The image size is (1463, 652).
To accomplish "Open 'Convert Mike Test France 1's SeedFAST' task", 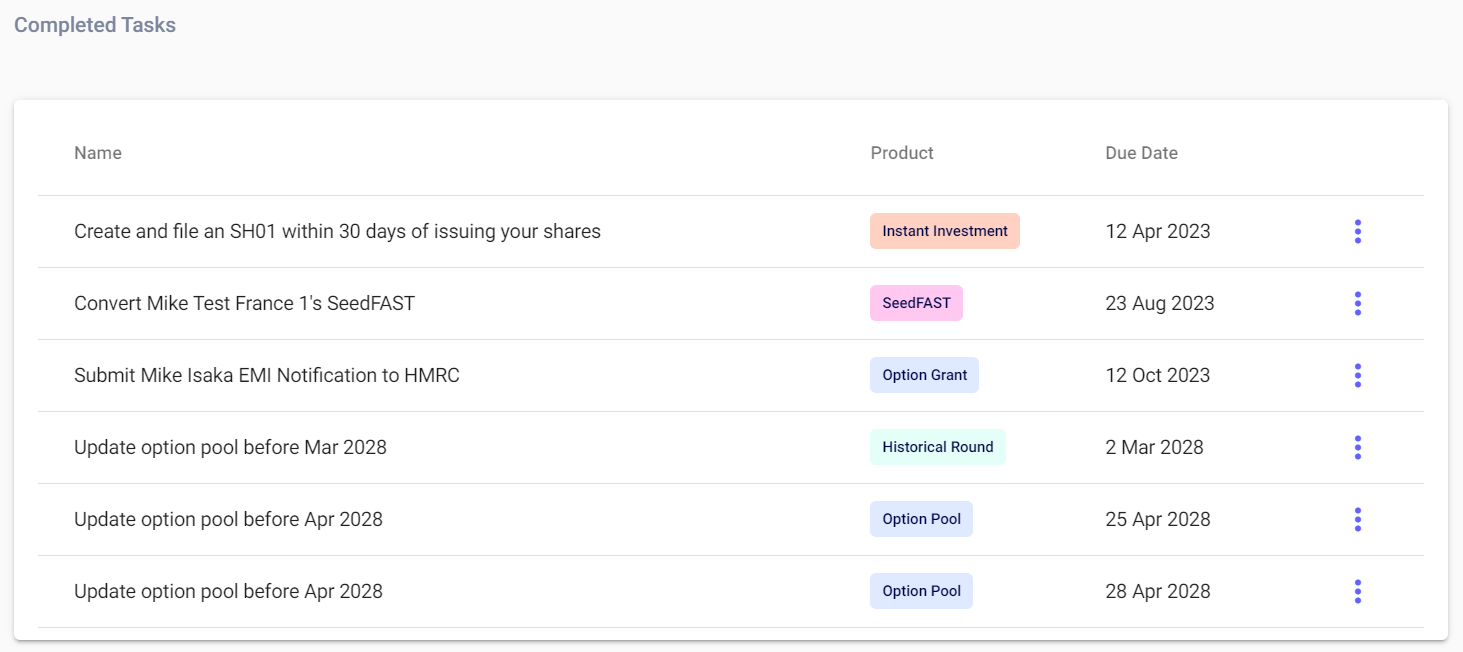I will point(244,303).
